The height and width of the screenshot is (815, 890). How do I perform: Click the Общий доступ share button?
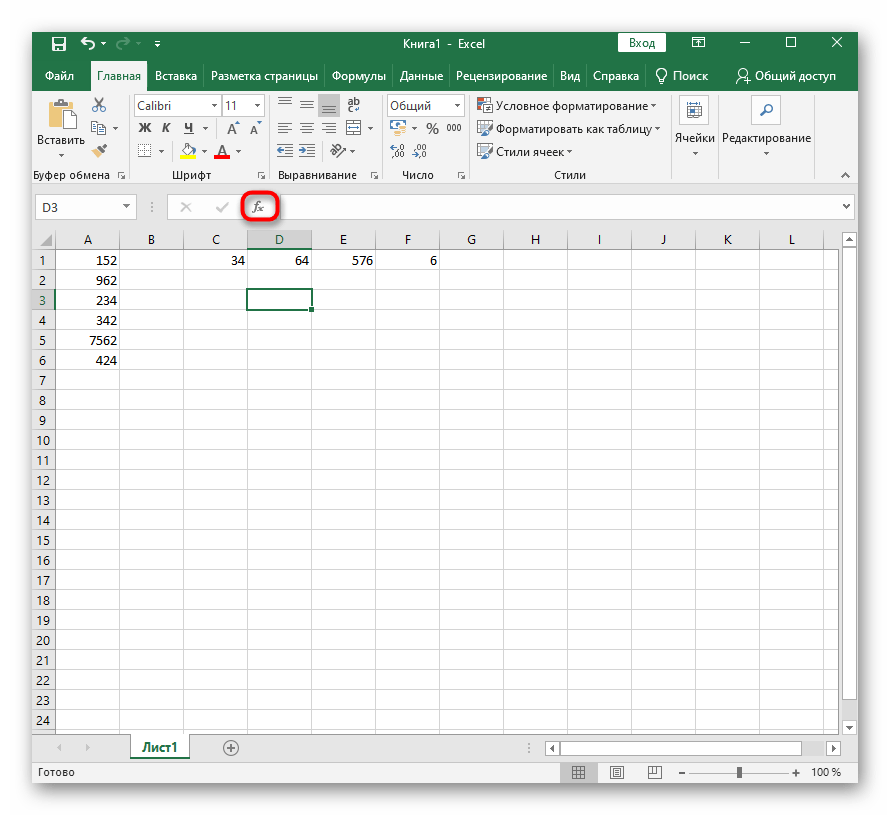[786, 76]
